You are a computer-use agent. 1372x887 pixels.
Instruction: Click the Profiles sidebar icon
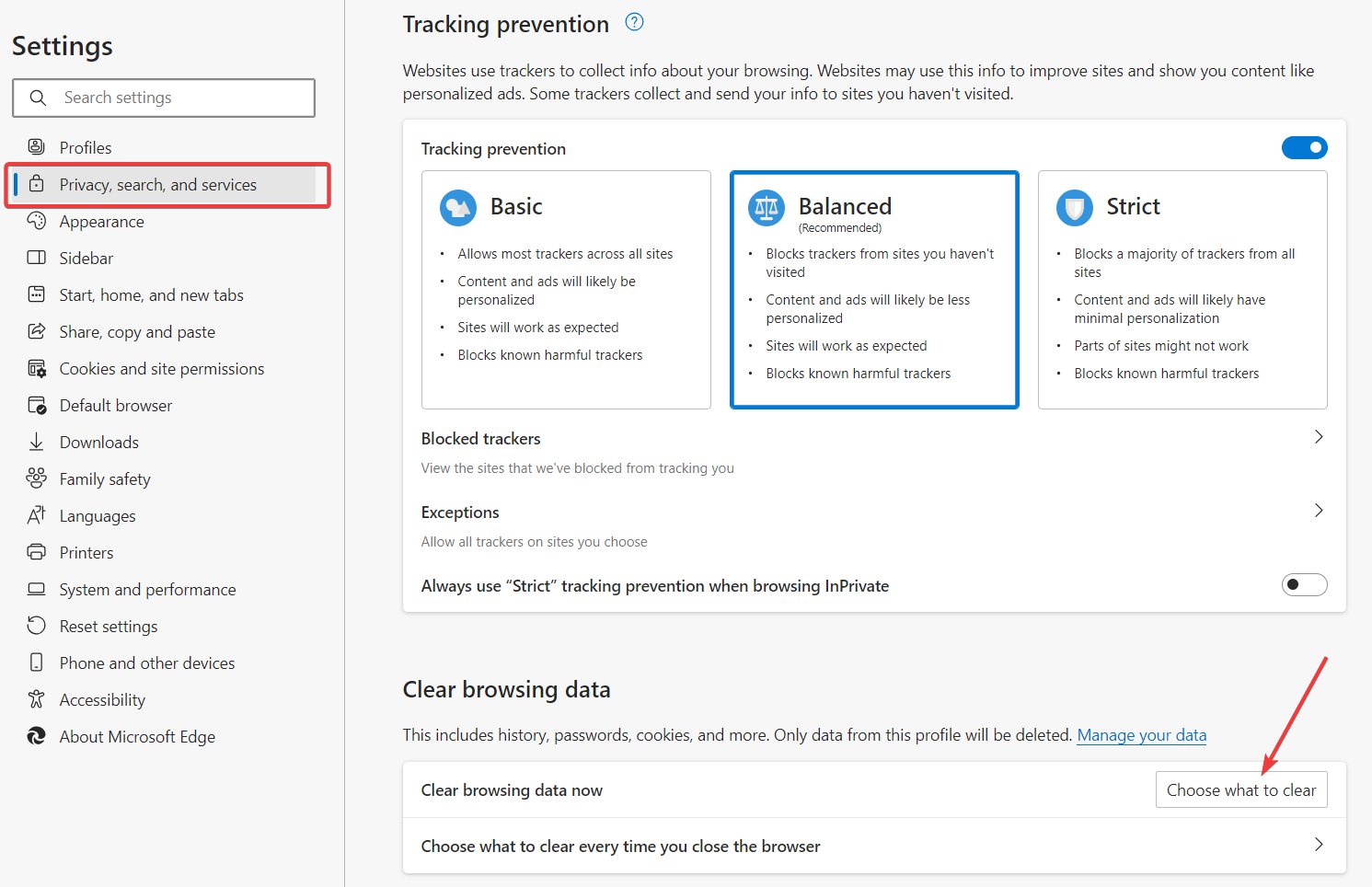(37, 147)
